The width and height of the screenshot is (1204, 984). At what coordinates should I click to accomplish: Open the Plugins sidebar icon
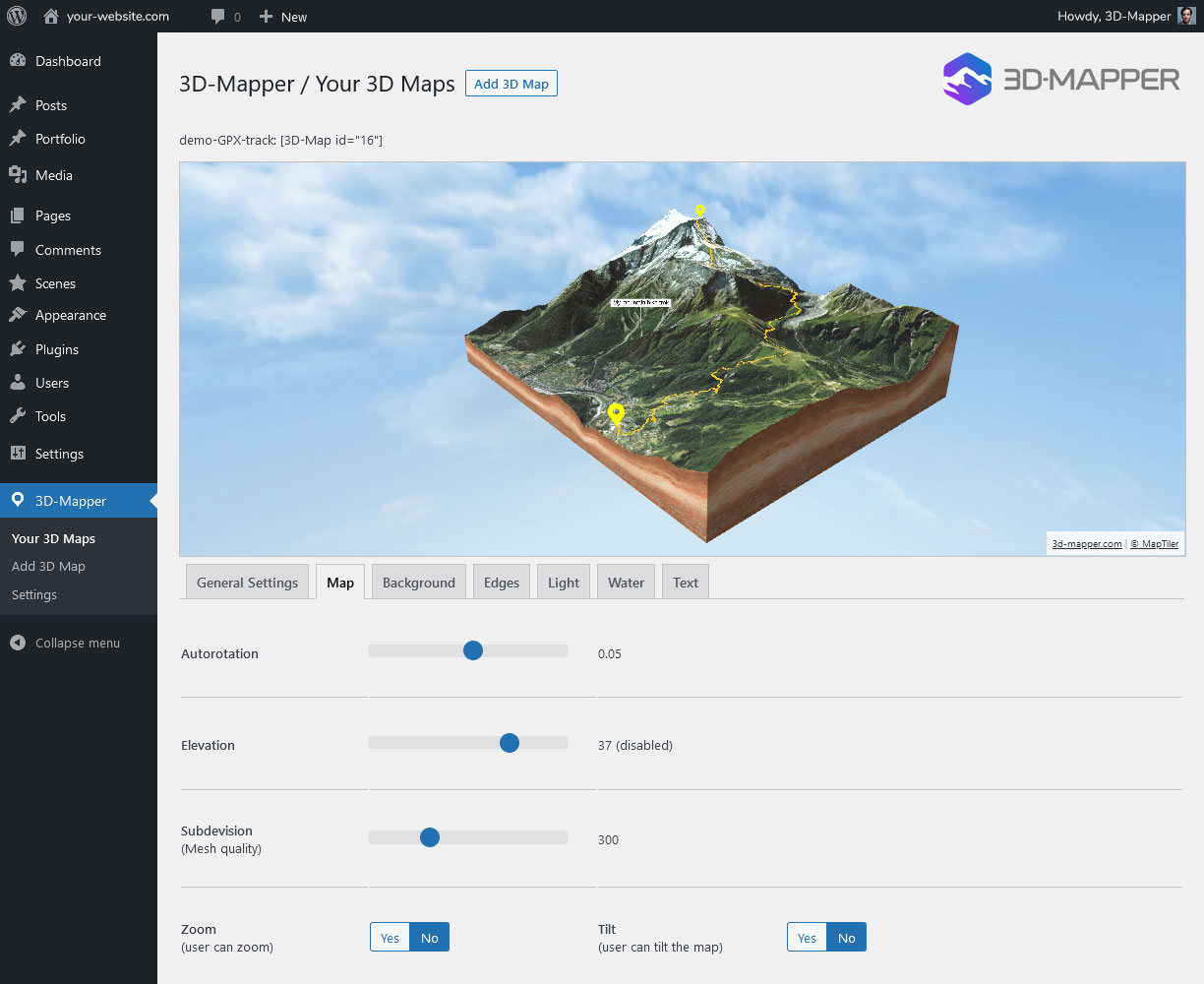pos(17,348)
